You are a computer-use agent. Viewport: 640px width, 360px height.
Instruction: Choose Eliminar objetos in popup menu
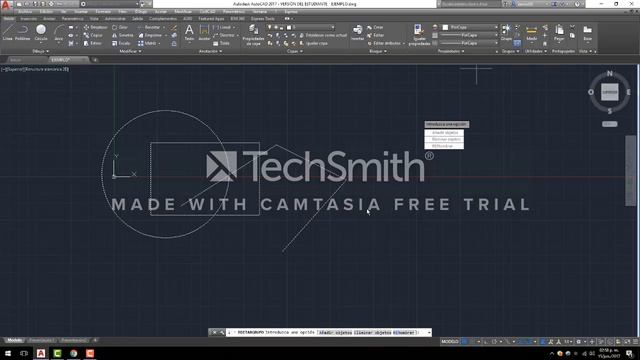[x=444, y=139]
